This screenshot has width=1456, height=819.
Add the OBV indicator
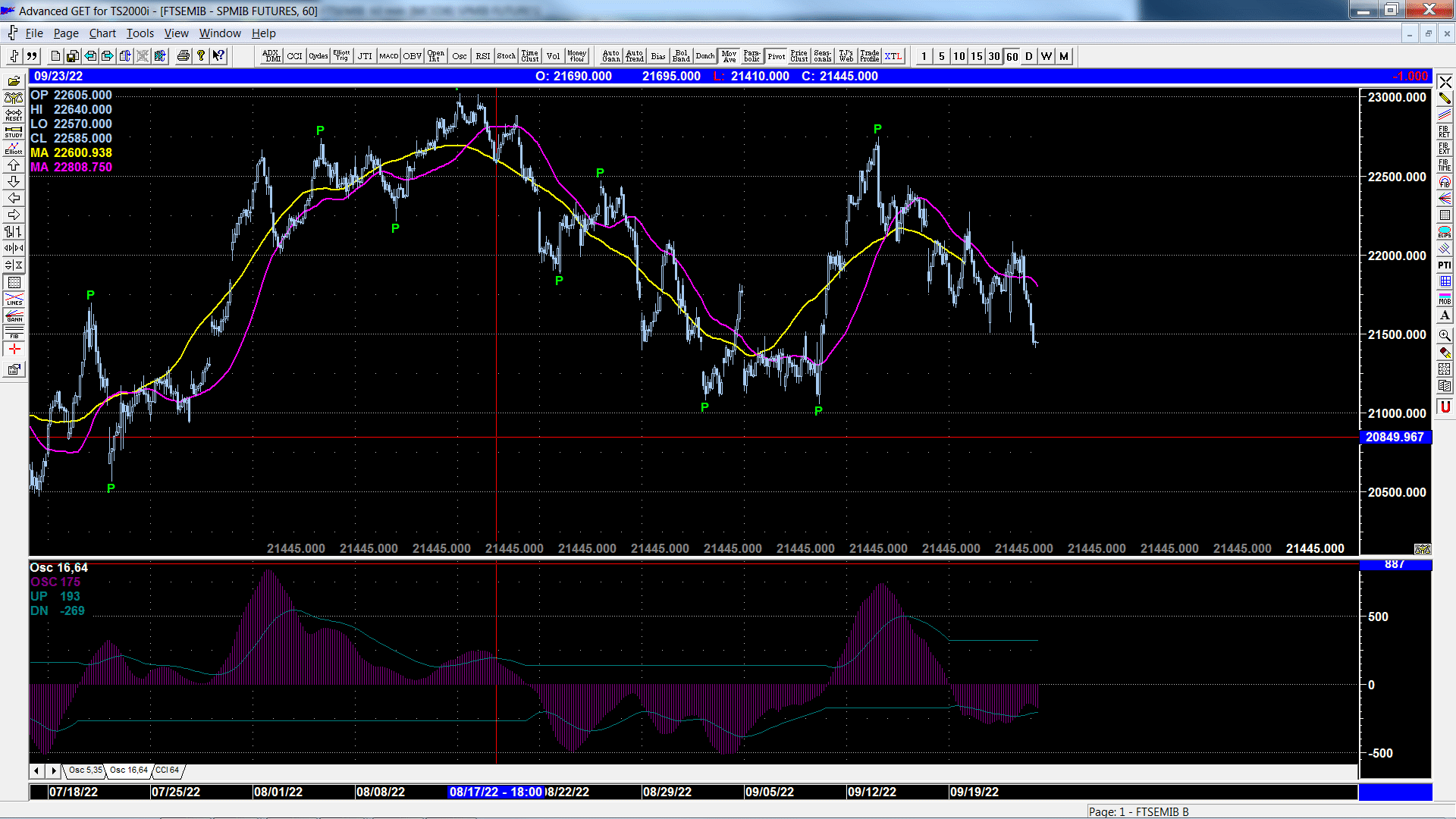[413, 56]
